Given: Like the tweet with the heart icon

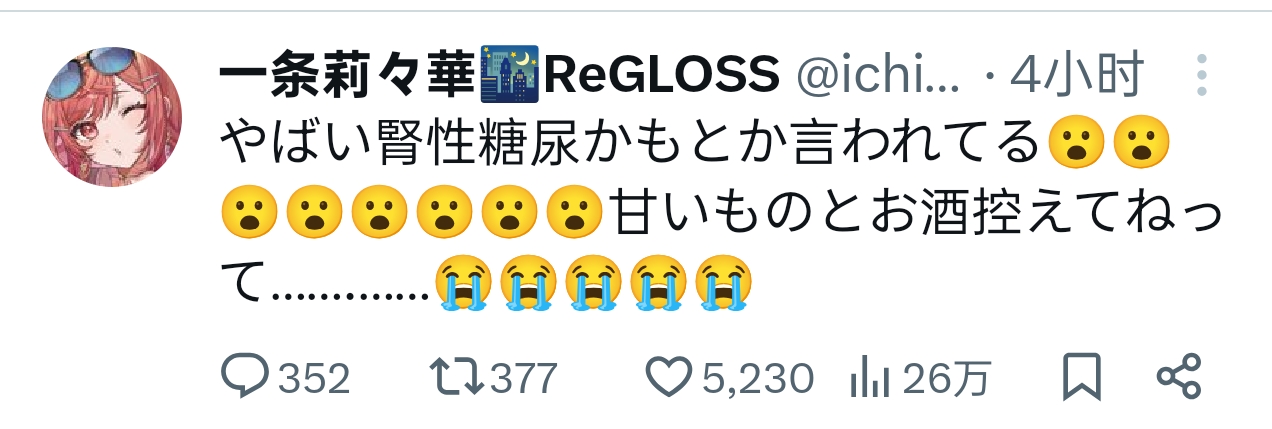Looking at the screenshot, I should pos(669,378).
